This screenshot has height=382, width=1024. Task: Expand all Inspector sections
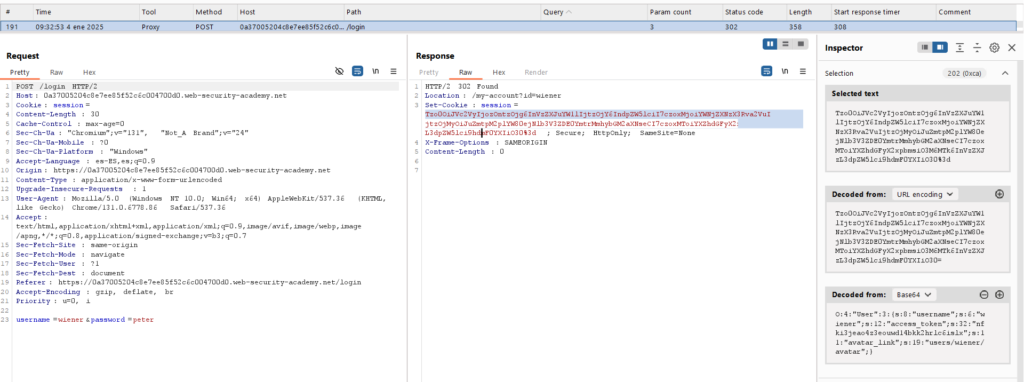coord(960,47)
